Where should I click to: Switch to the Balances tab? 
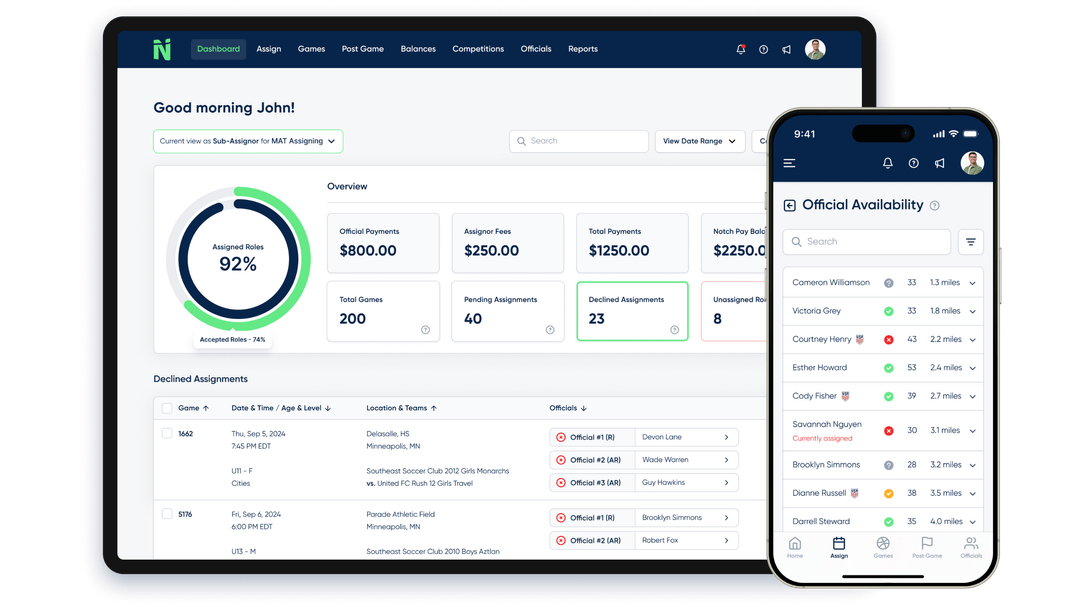(x=418, y=49)
